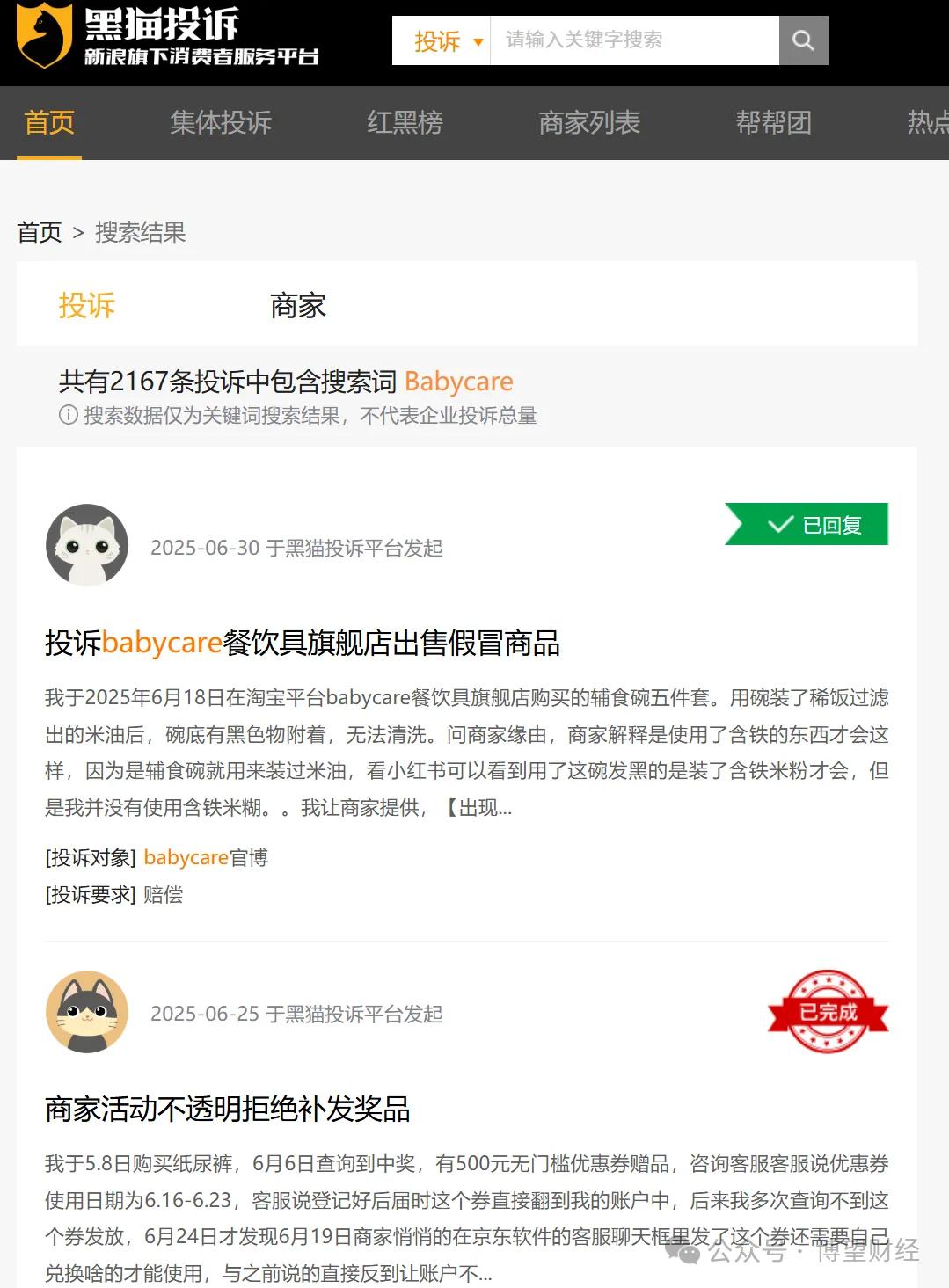This screenshot has width=949, height=1288.
Task: Click the white cat user avatar
Action: pyautogui.click(x=87, y=545)
